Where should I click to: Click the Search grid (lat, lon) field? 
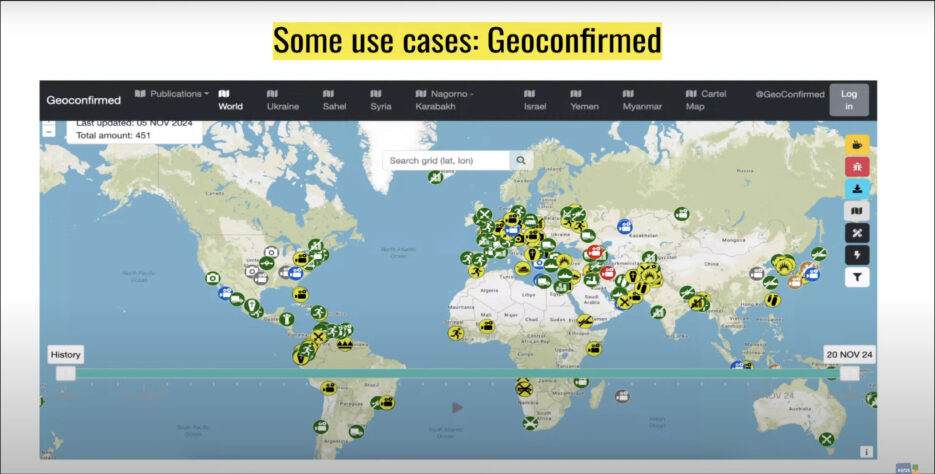tap(446, 160)
